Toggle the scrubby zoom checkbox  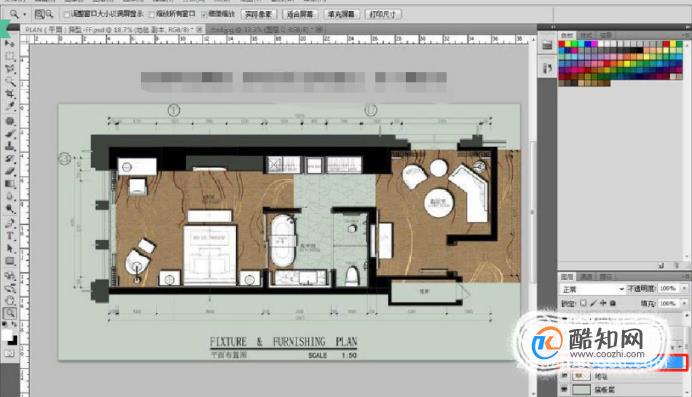204,15
